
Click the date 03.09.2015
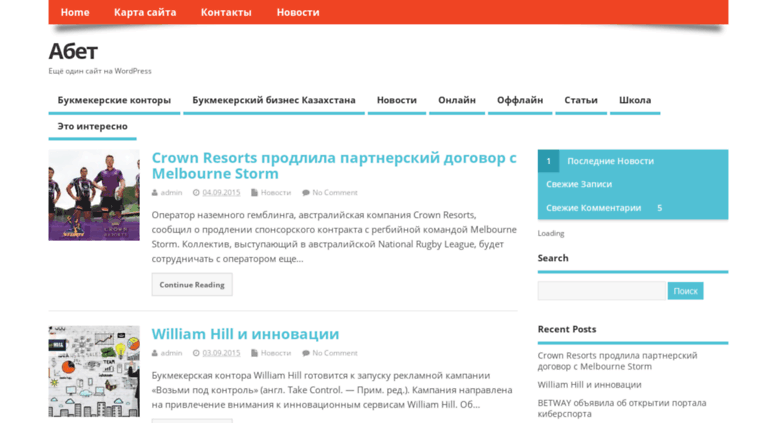click(x=221, y=353)
